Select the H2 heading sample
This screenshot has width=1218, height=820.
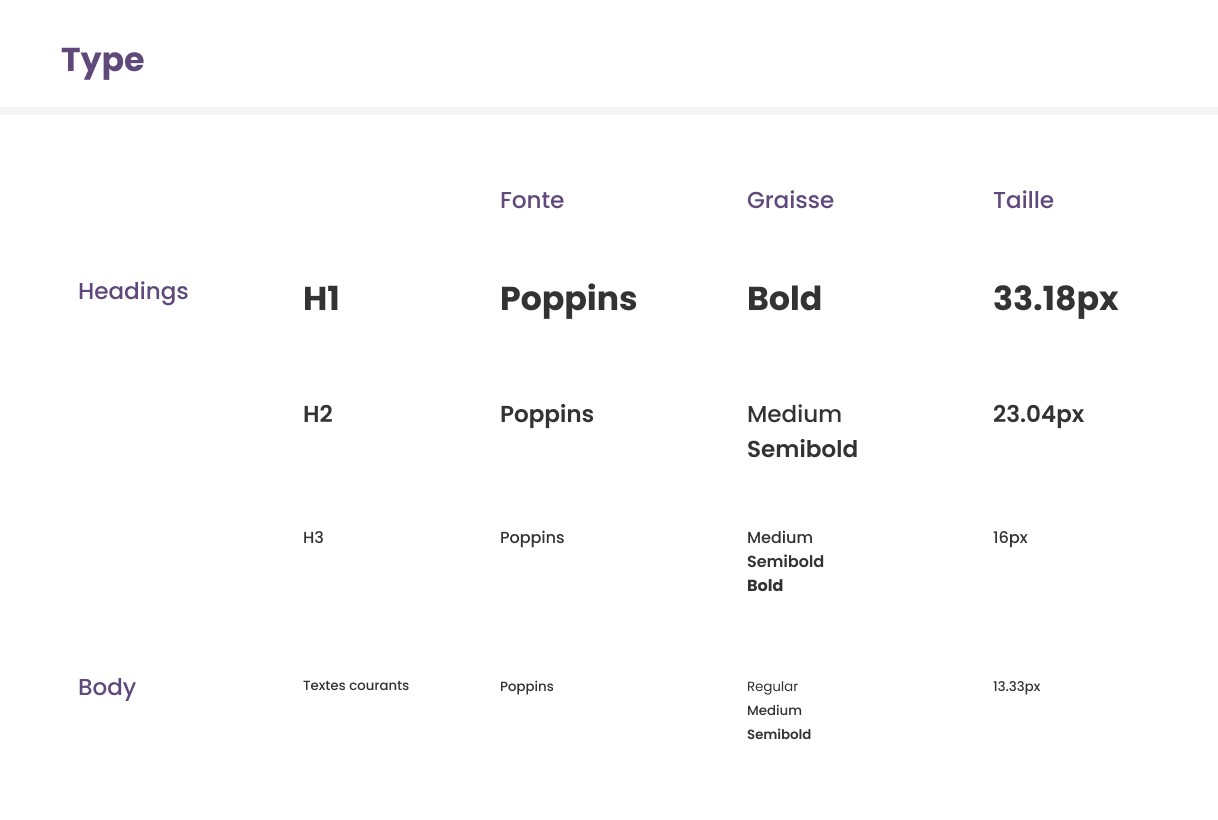[x=317, y=414]
